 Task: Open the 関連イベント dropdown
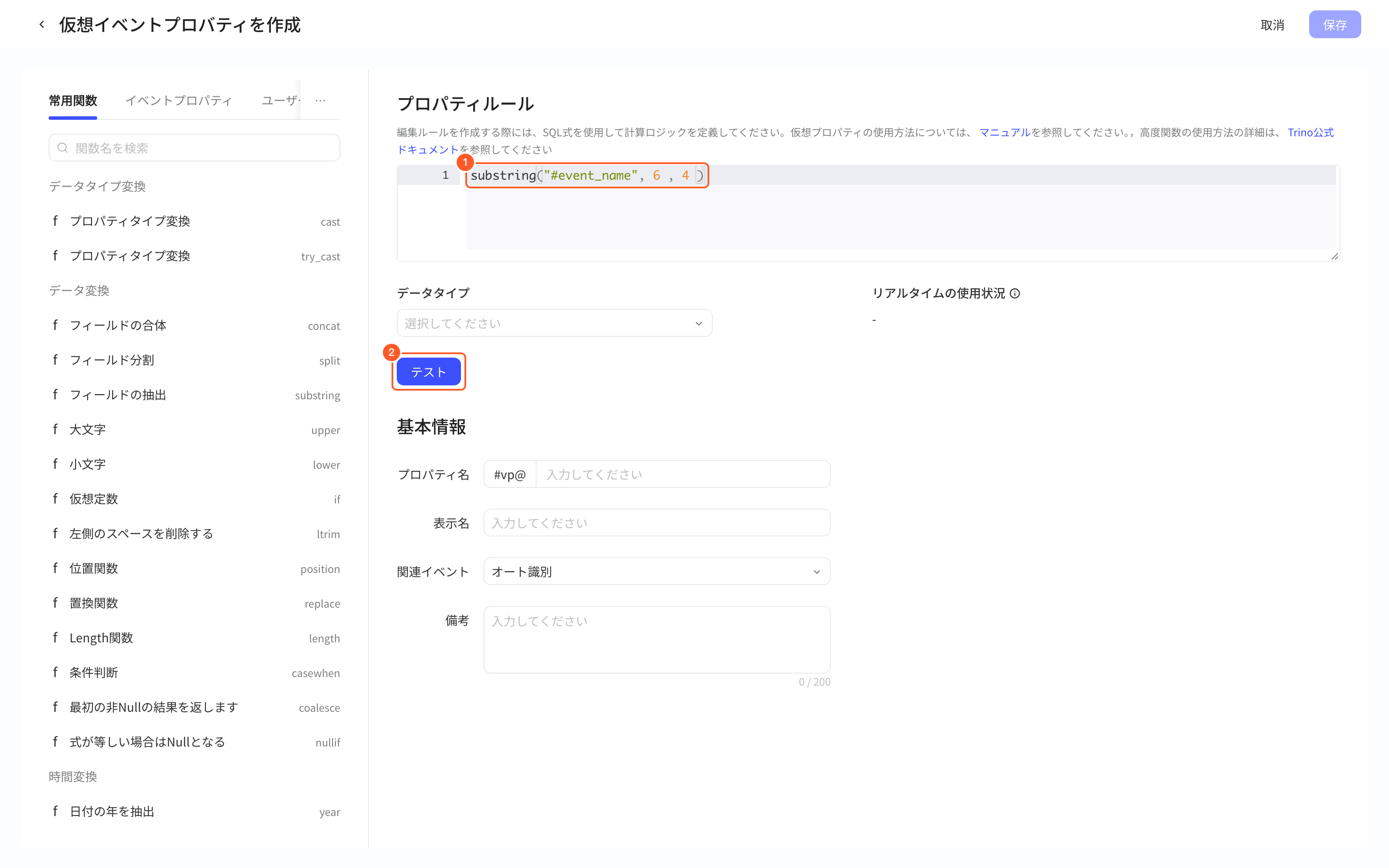pyautogui.click(x=657, y=571)
